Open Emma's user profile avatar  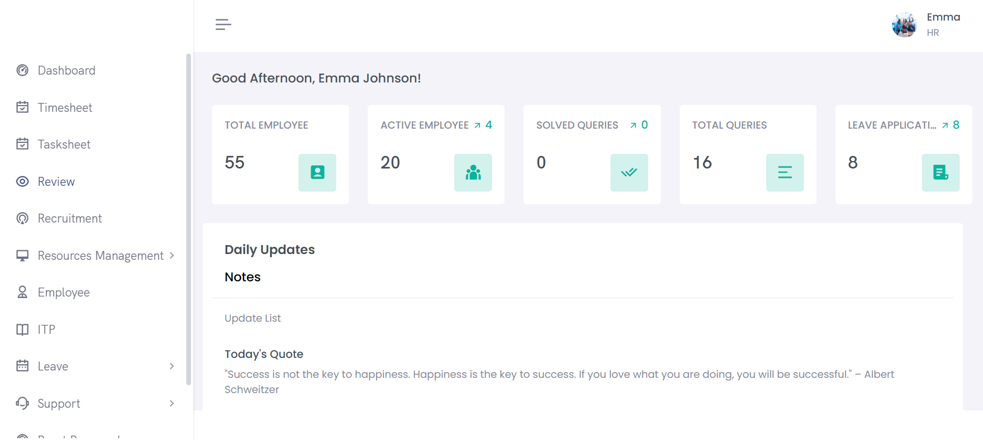pos(904,25)
